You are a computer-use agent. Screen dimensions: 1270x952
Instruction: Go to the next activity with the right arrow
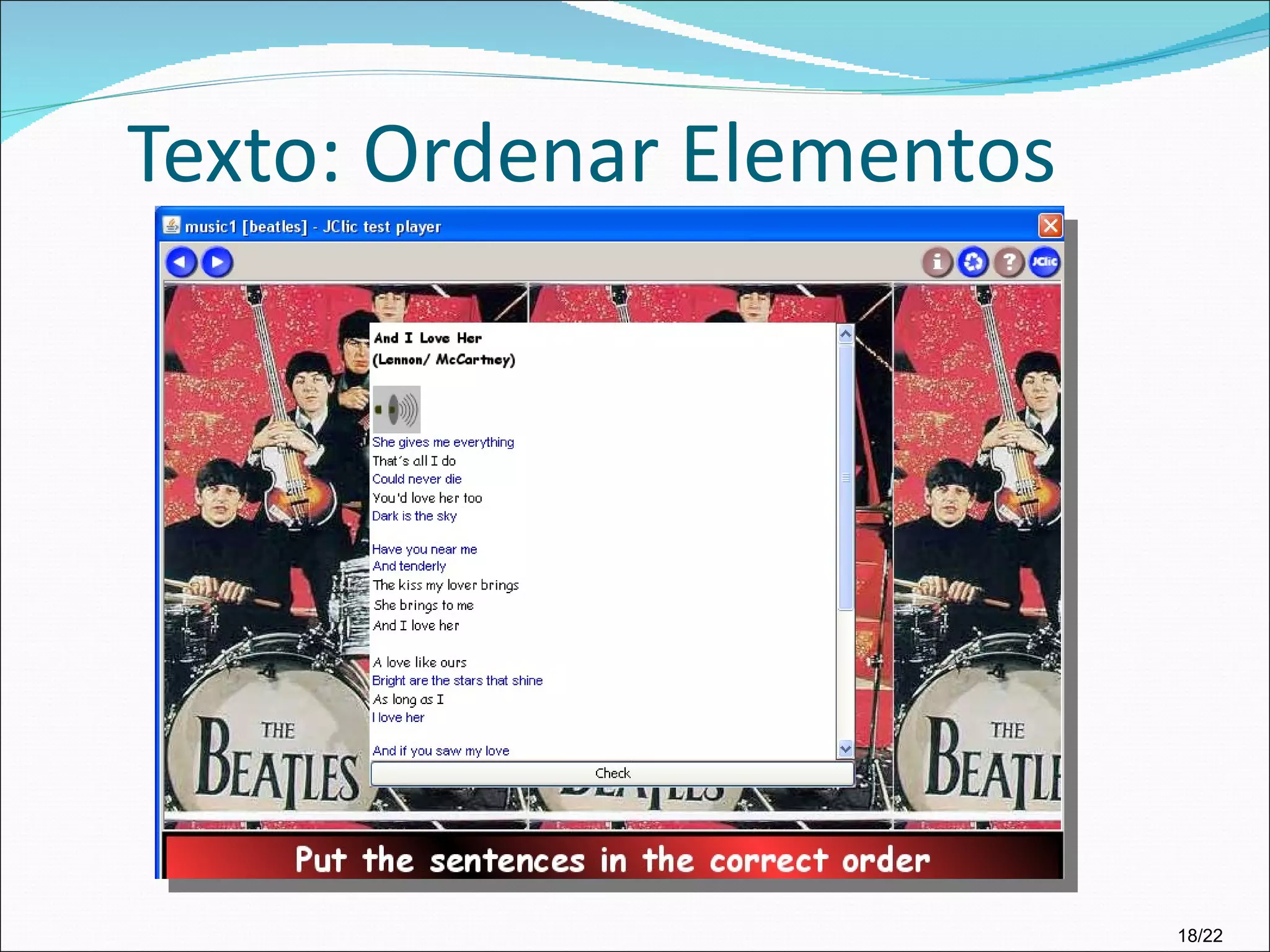217,262
